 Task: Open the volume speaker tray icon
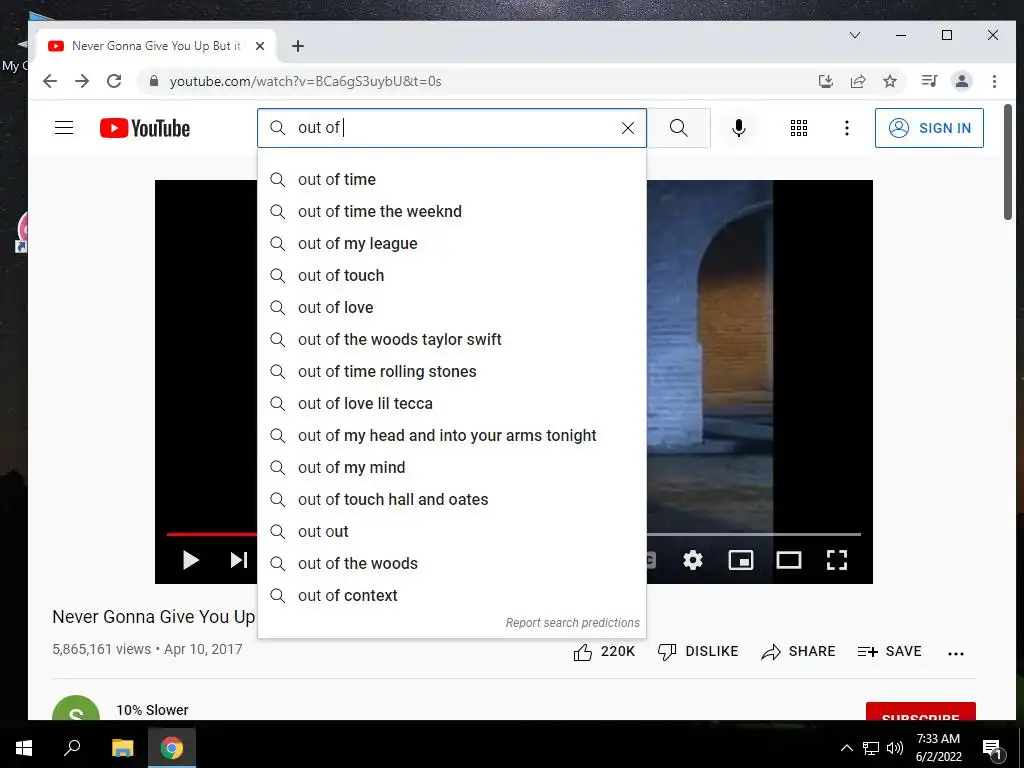895,748
